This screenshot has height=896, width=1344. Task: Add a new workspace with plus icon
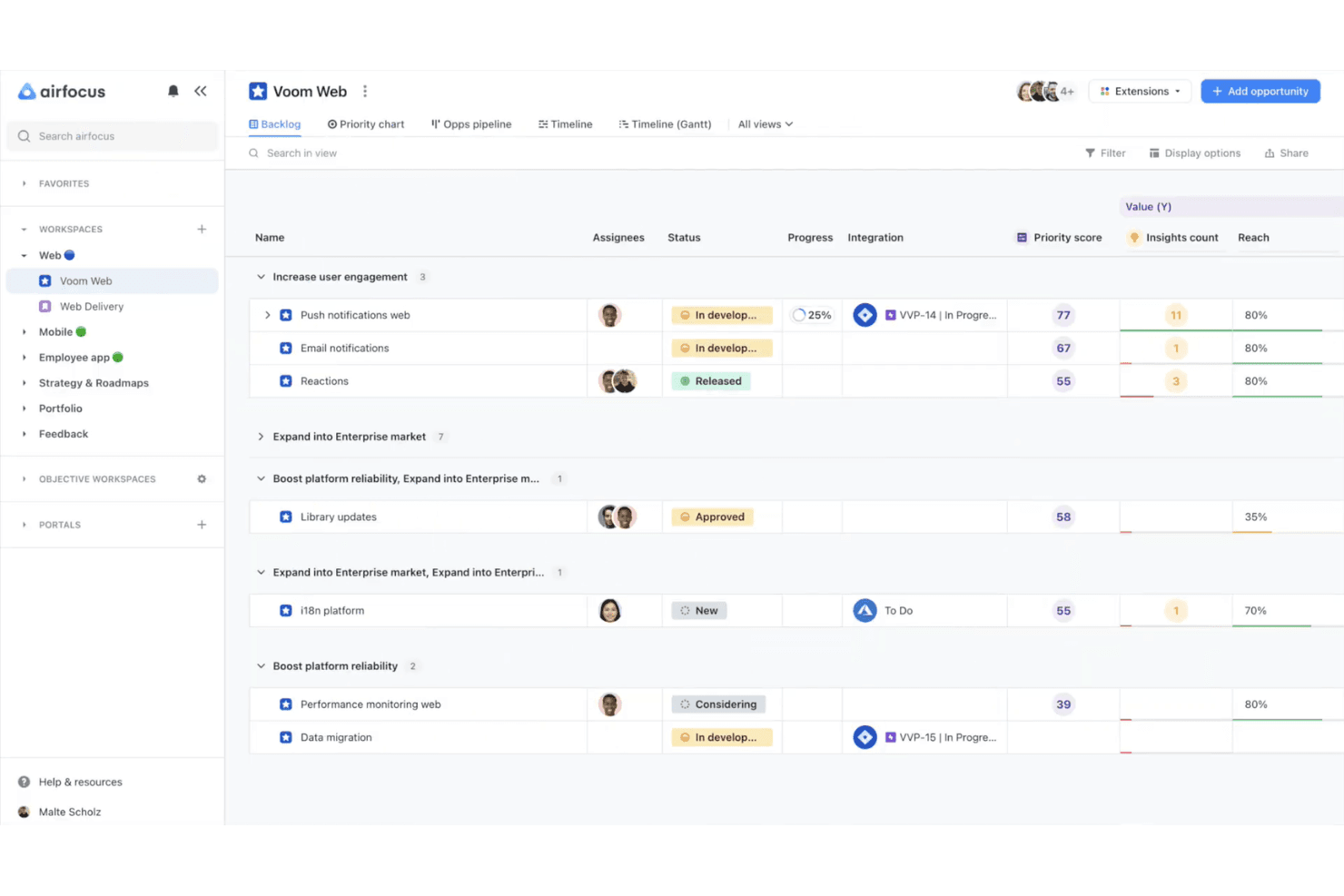pyautogui.click(x=202, y=229)
